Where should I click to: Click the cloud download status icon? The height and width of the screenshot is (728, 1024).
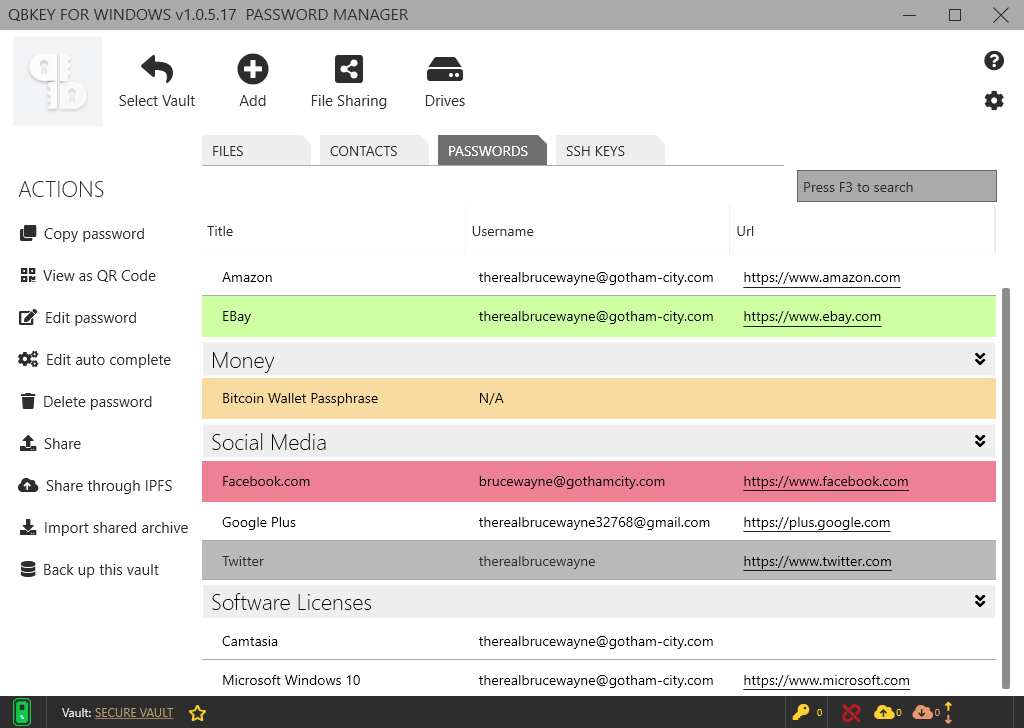pyautogui.click(x=922, y=712)
